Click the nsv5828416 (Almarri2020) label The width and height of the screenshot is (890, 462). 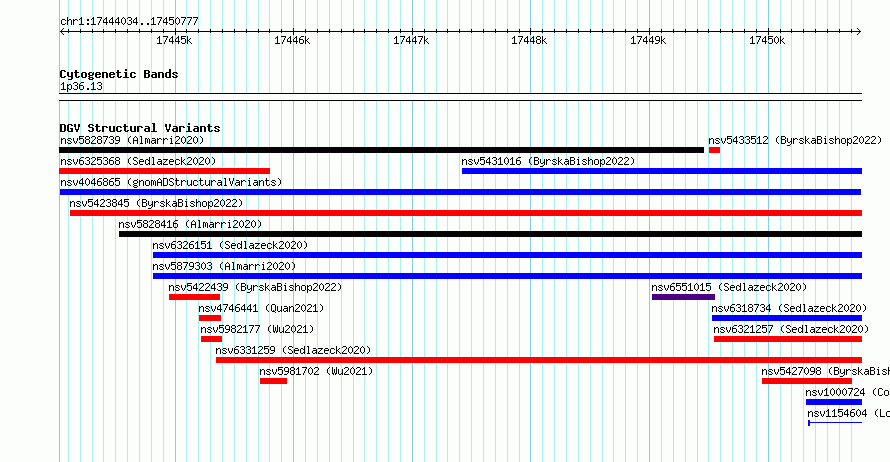tap(190, 224)
